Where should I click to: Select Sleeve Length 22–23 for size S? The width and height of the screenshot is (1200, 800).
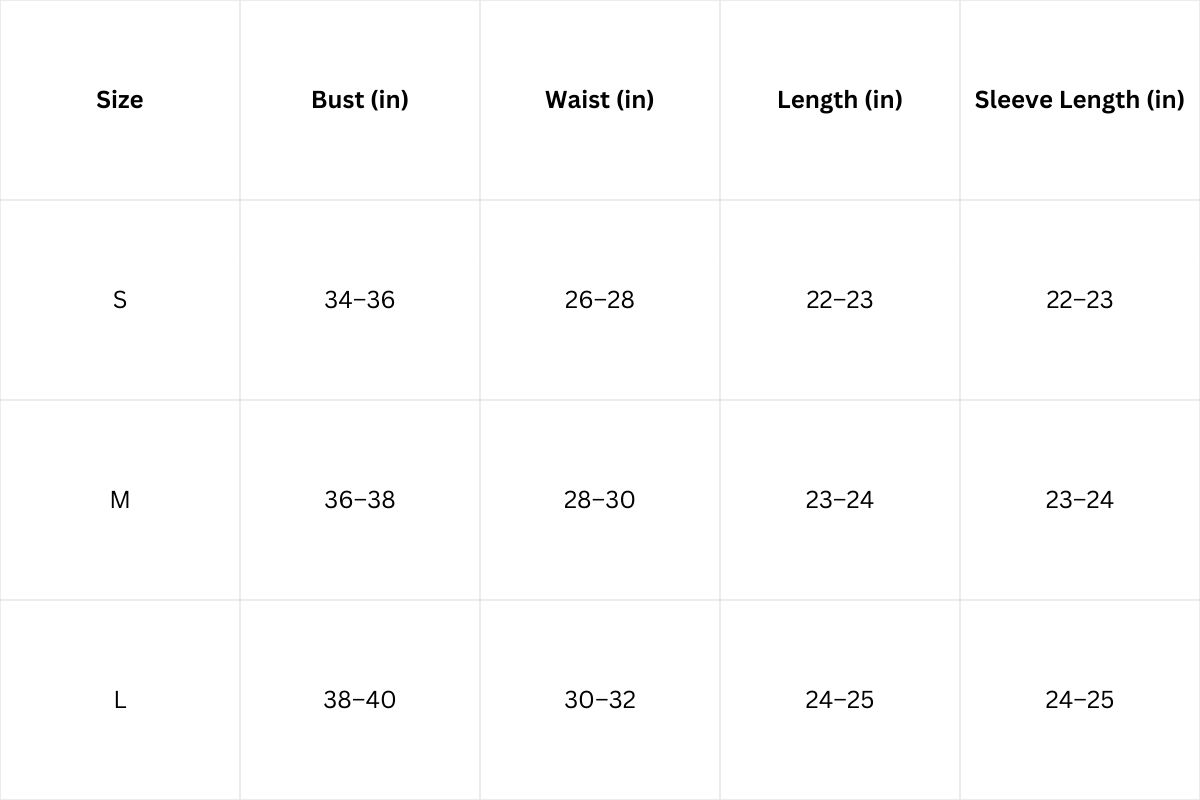coord(1080,300)
